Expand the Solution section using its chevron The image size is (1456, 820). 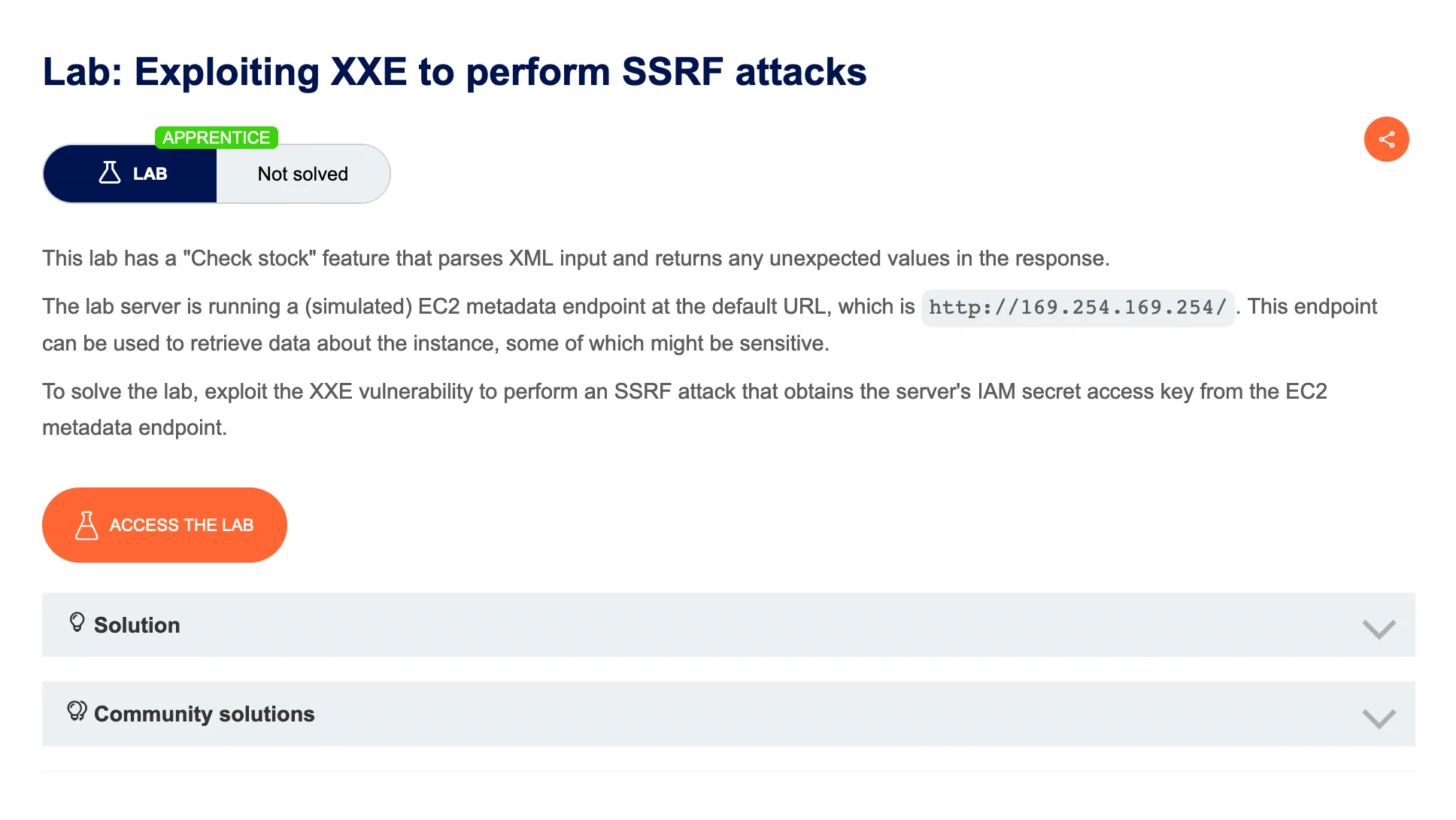pyautogui.click(x=1379, y=628)
